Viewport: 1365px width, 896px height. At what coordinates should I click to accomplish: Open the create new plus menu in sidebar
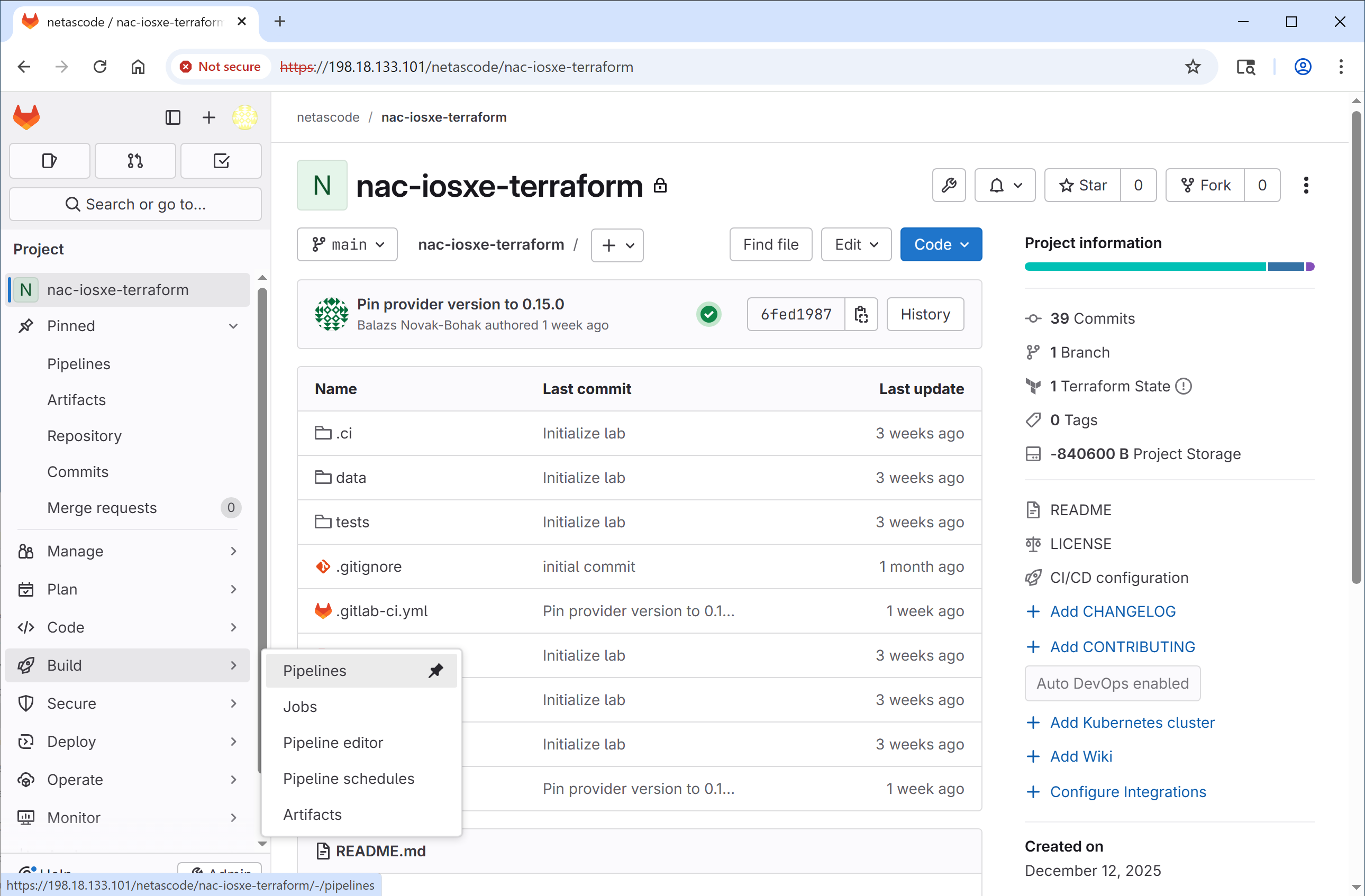click(209, 117)
